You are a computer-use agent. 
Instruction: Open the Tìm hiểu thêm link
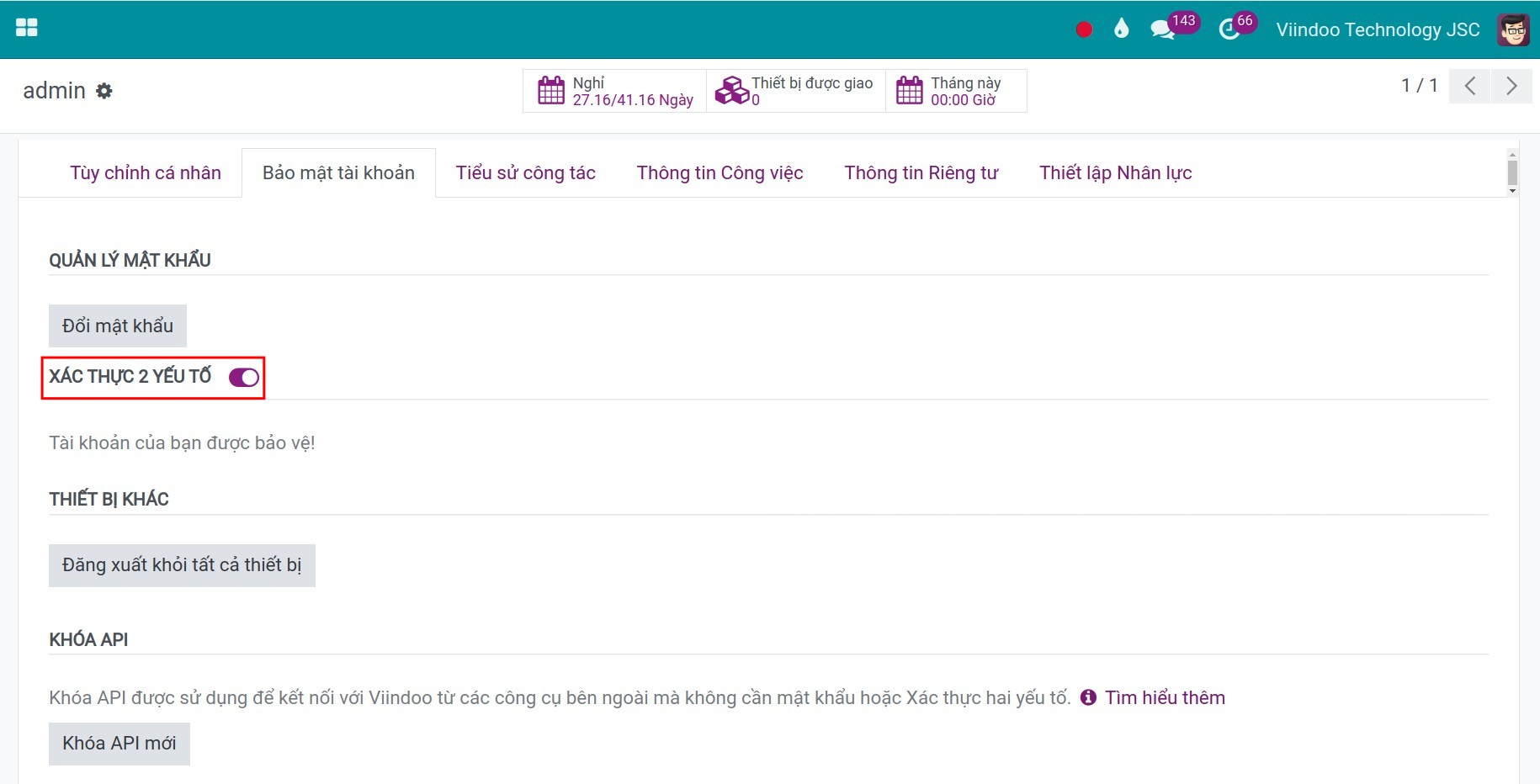[1165, 697]
